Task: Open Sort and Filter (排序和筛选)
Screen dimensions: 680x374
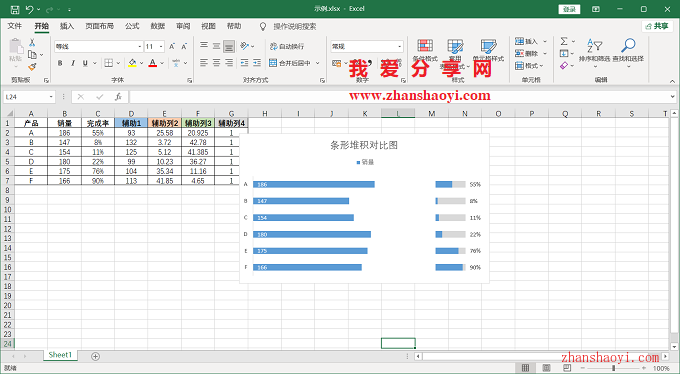Action: click(595, 50)
